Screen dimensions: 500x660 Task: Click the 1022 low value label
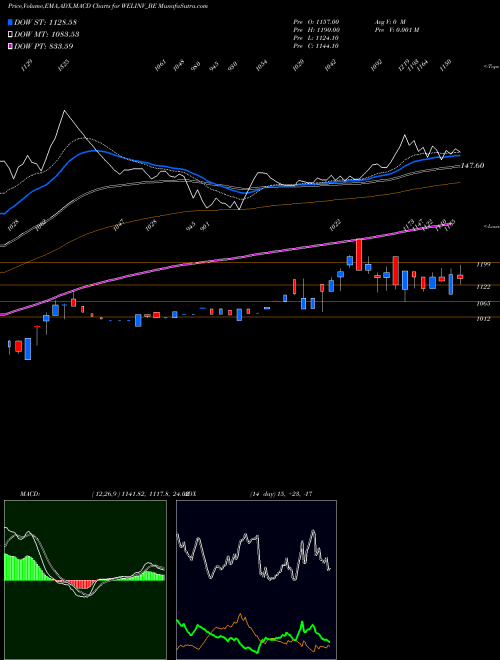coord(335,225)
